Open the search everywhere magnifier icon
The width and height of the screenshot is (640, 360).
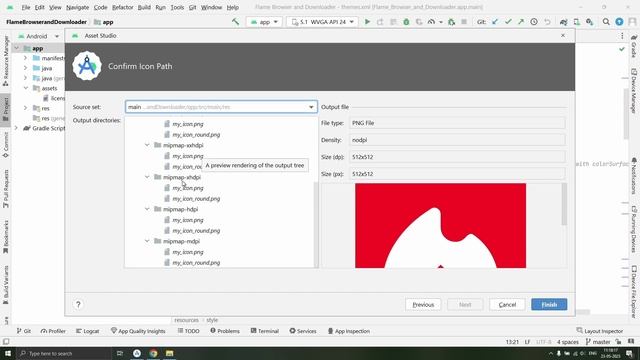606,22
